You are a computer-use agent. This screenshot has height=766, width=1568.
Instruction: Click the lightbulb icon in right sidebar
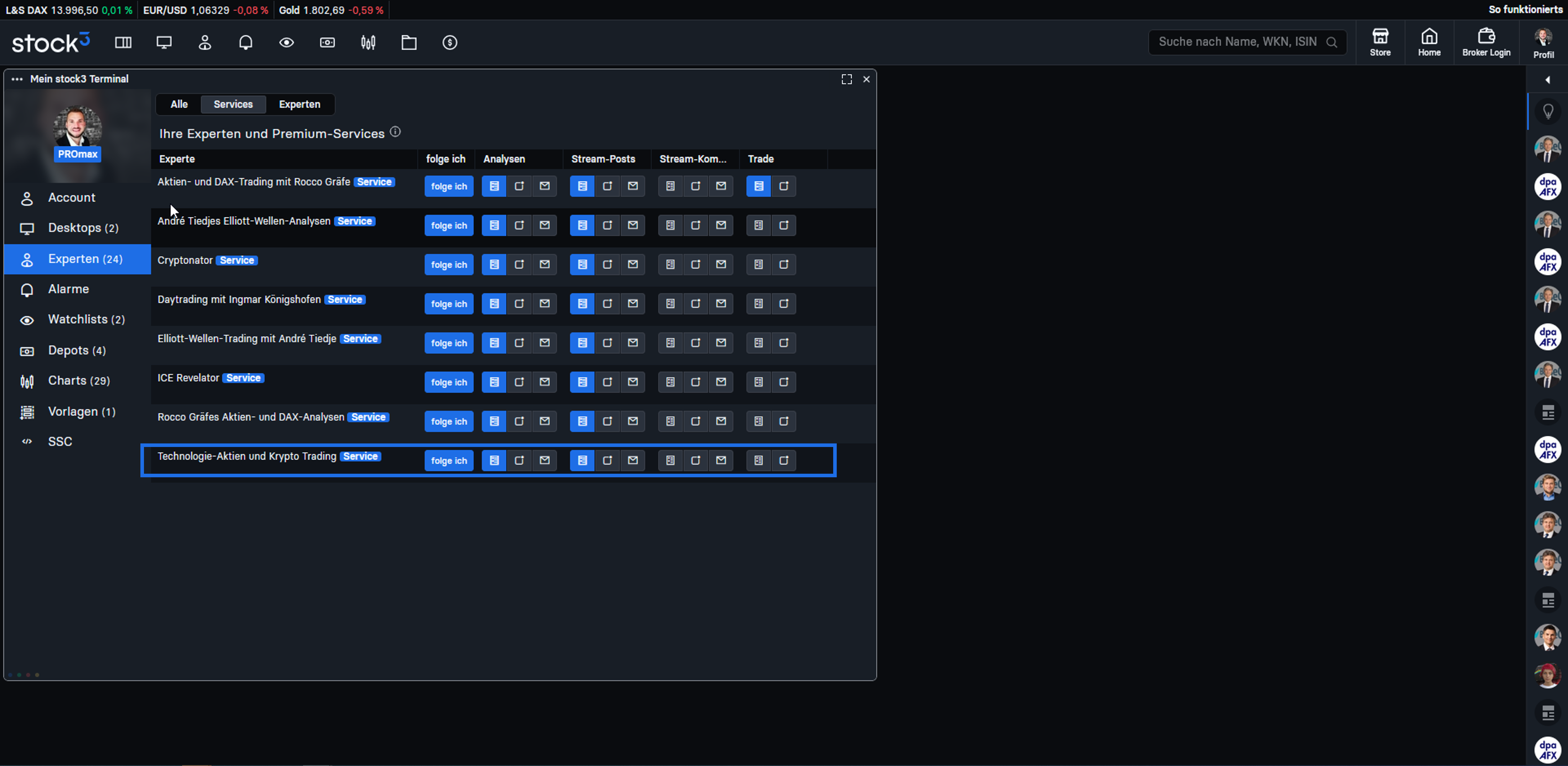click(x=1548, y=112)
